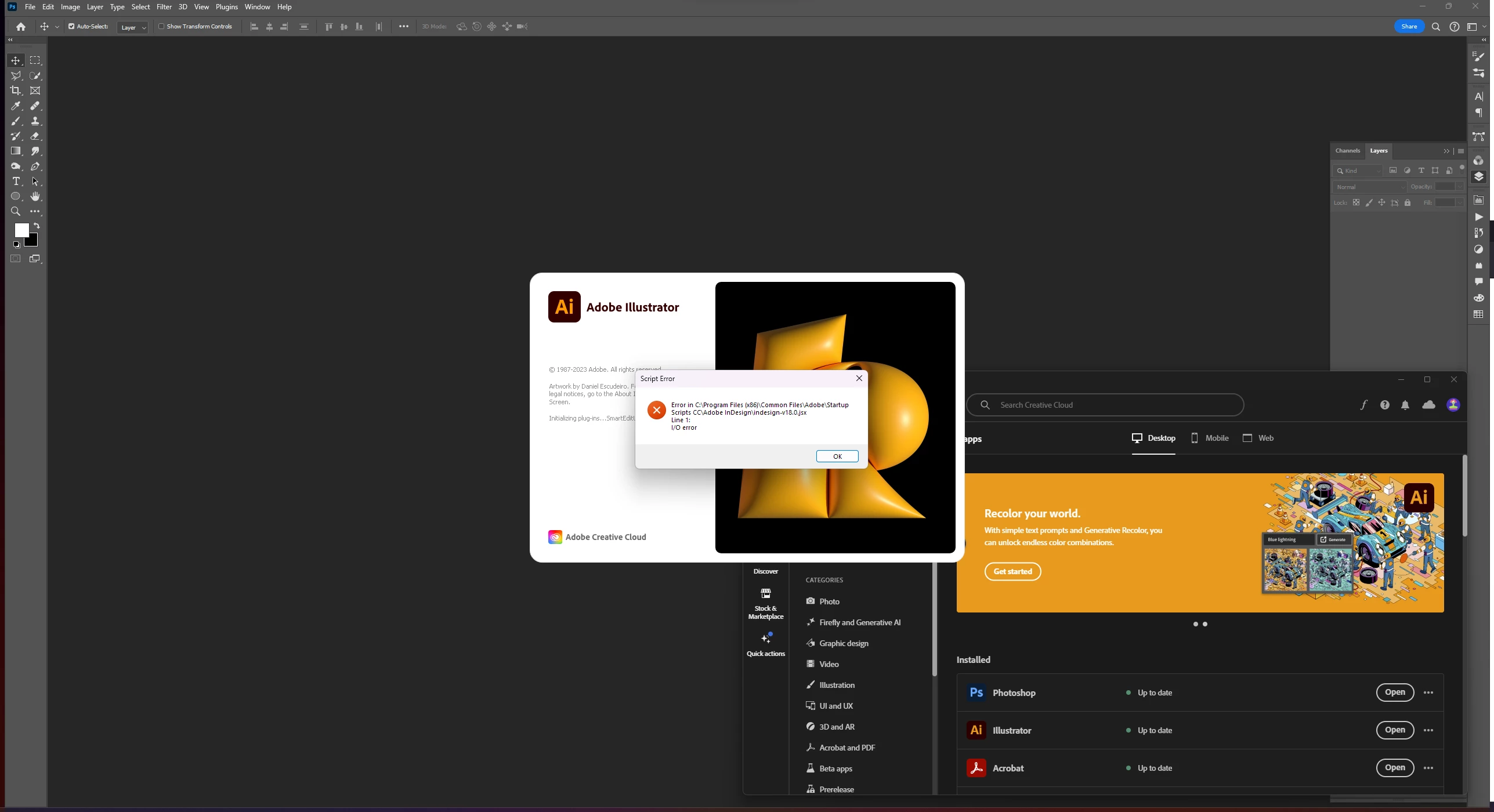Toggle the Auto-Select checkbox
The width and height of the screenshot is (1494, 812).
(71, 26)
